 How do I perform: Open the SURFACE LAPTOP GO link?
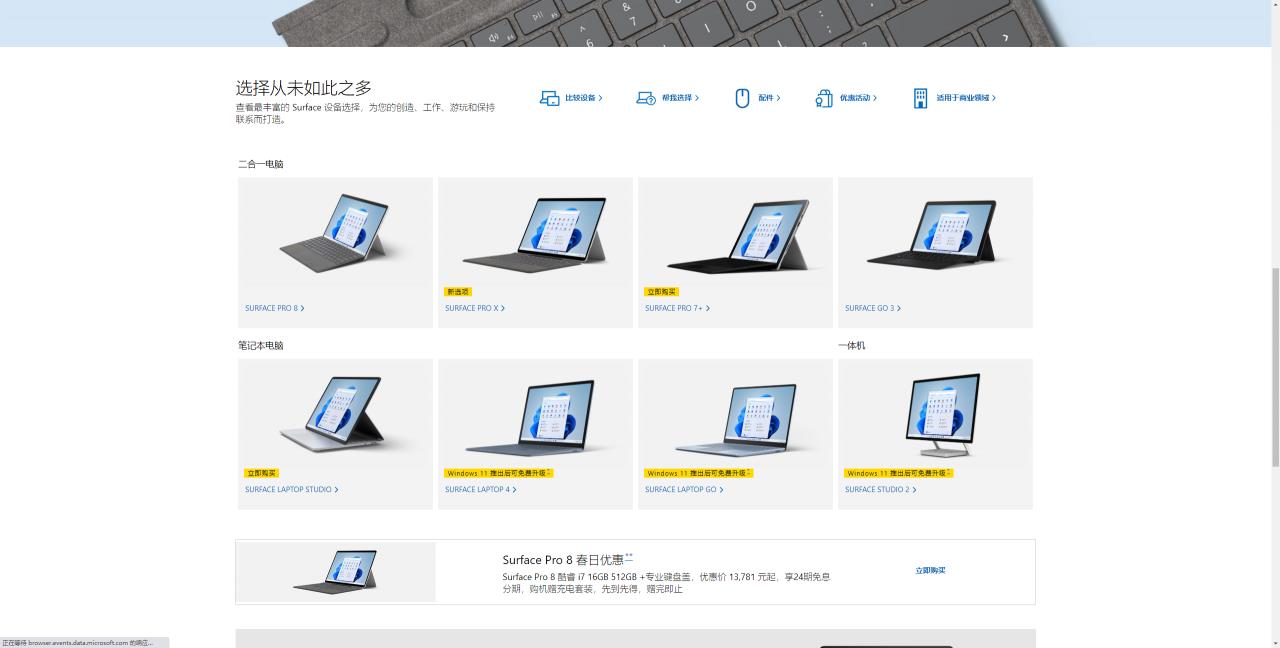coord(684,490)
